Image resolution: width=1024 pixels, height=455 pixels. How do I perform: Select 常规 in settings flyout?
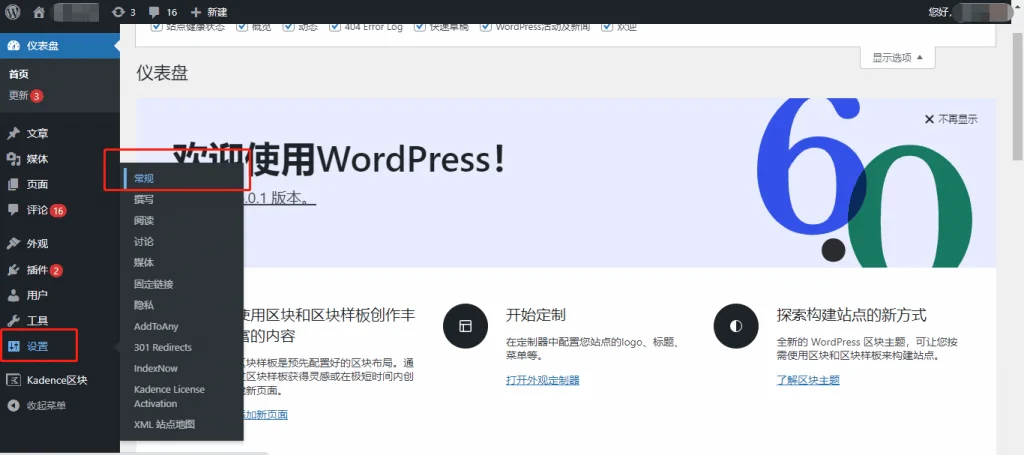tap(144, 178)
